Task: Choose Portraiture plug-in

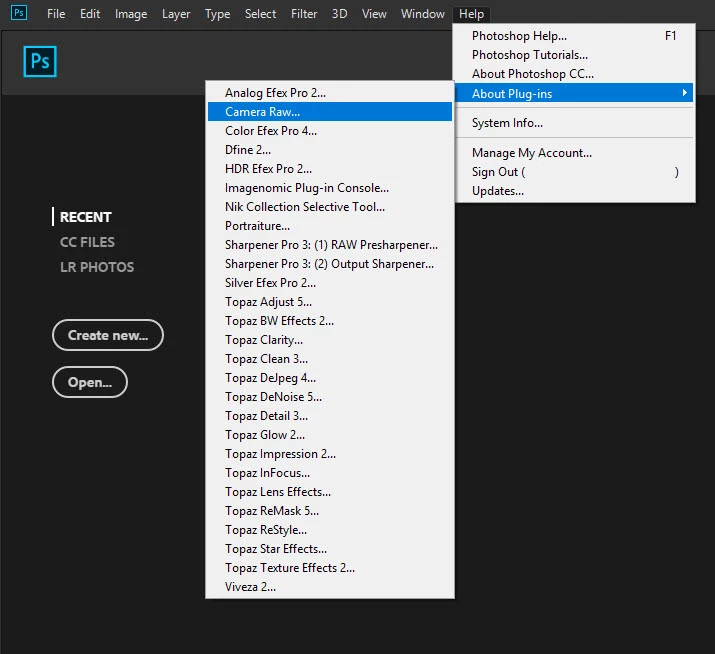Action: [x=330, y=226]
